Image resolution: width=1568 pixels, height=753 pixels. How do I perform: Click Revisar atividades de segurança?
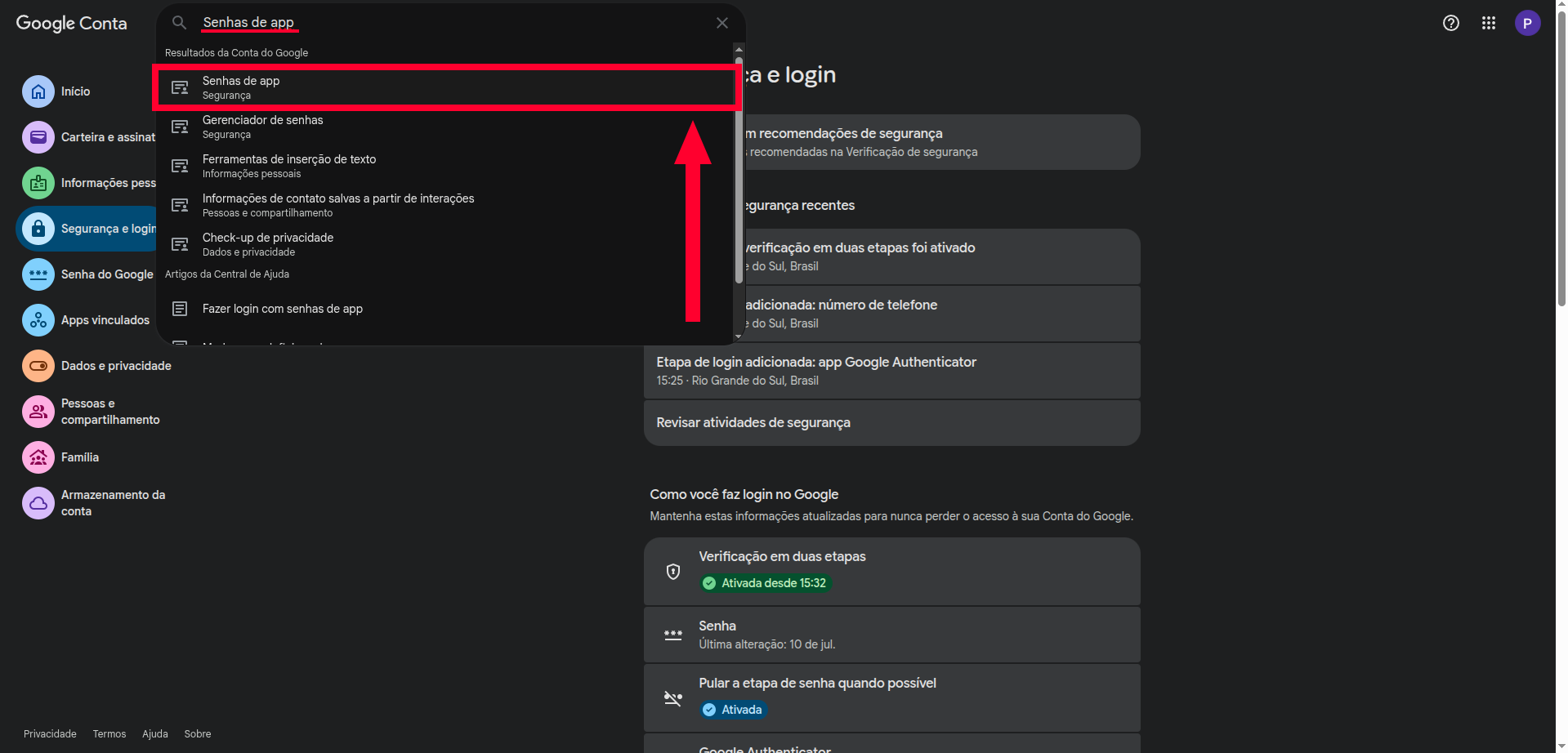coord(891,422)
